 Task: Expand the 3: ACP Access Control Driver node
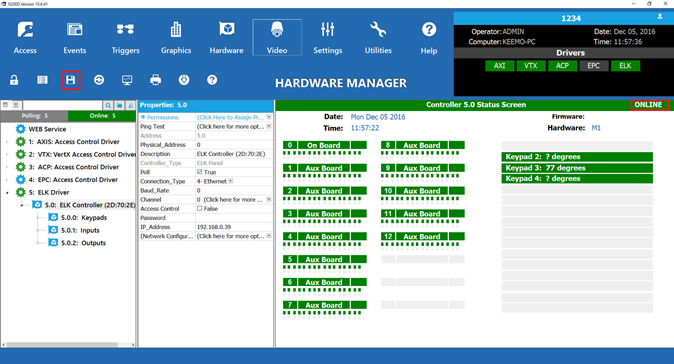coord(7,167)
